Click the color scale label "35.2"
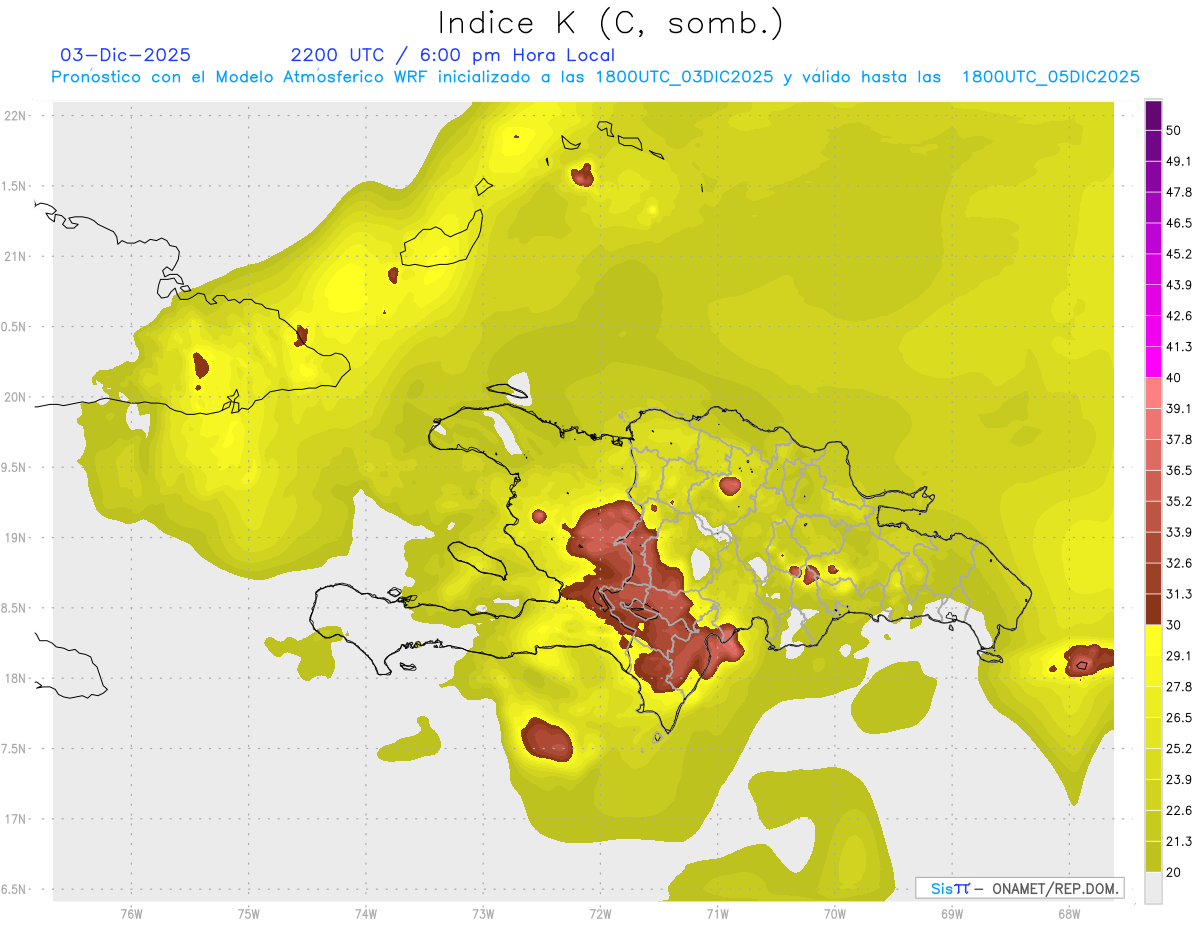This screenshot has height=927, width=1200. [1179, 501]
